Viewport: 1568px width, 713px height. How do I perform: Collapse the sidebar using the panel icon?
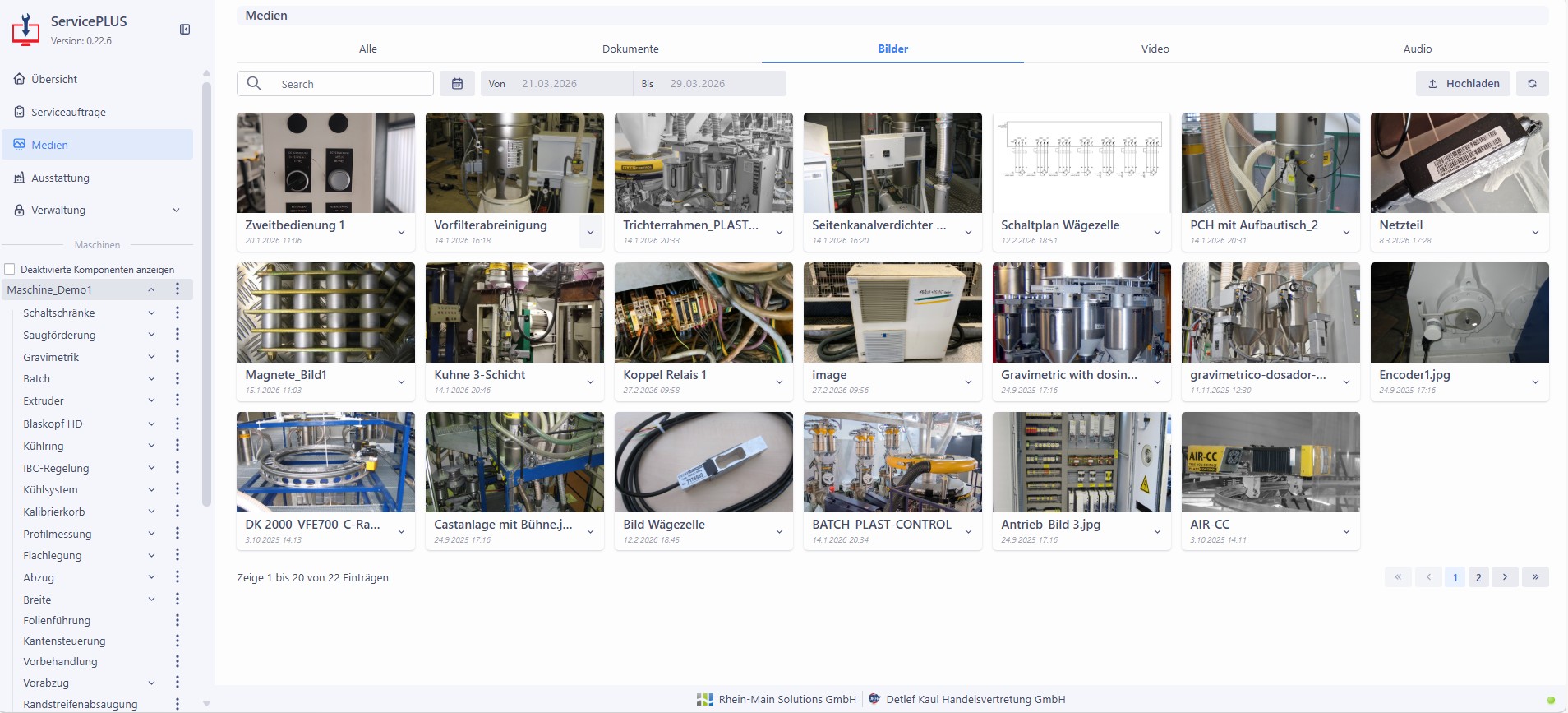[185, 30]
